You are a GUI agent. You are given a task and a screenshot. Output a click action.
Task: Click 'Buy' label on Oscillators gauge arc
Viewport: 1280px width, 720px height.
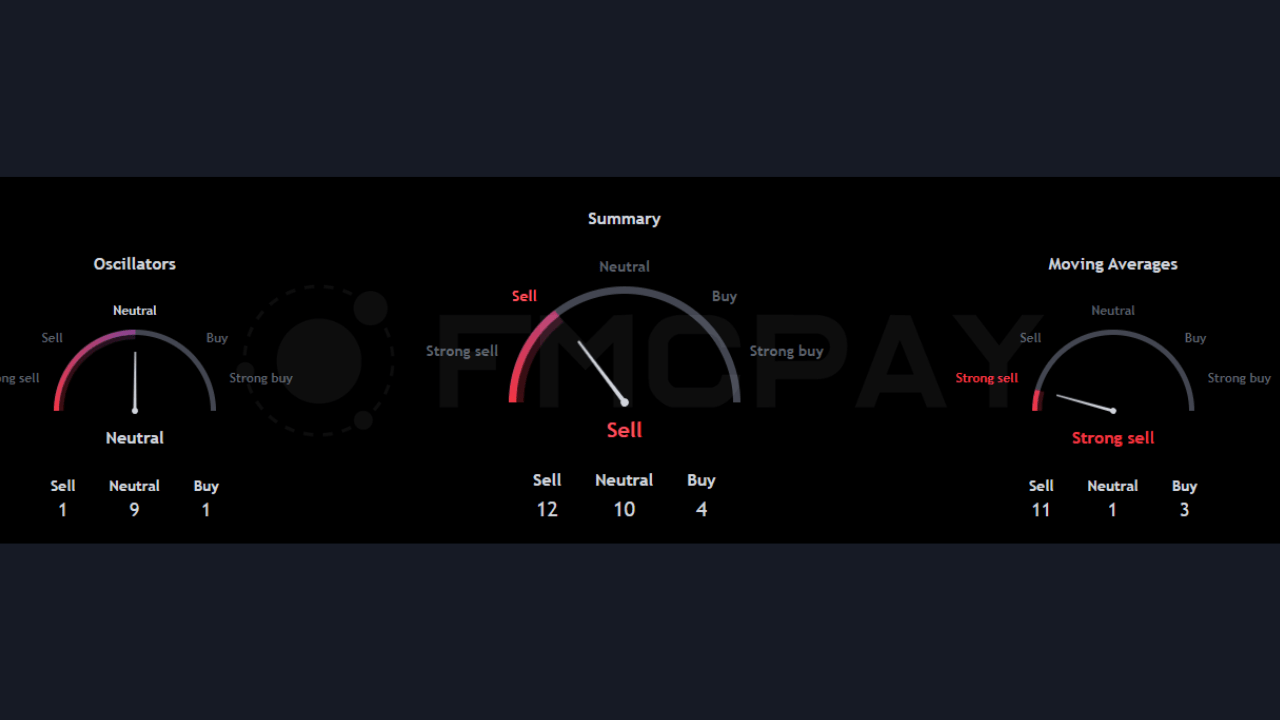click(217, 338)
